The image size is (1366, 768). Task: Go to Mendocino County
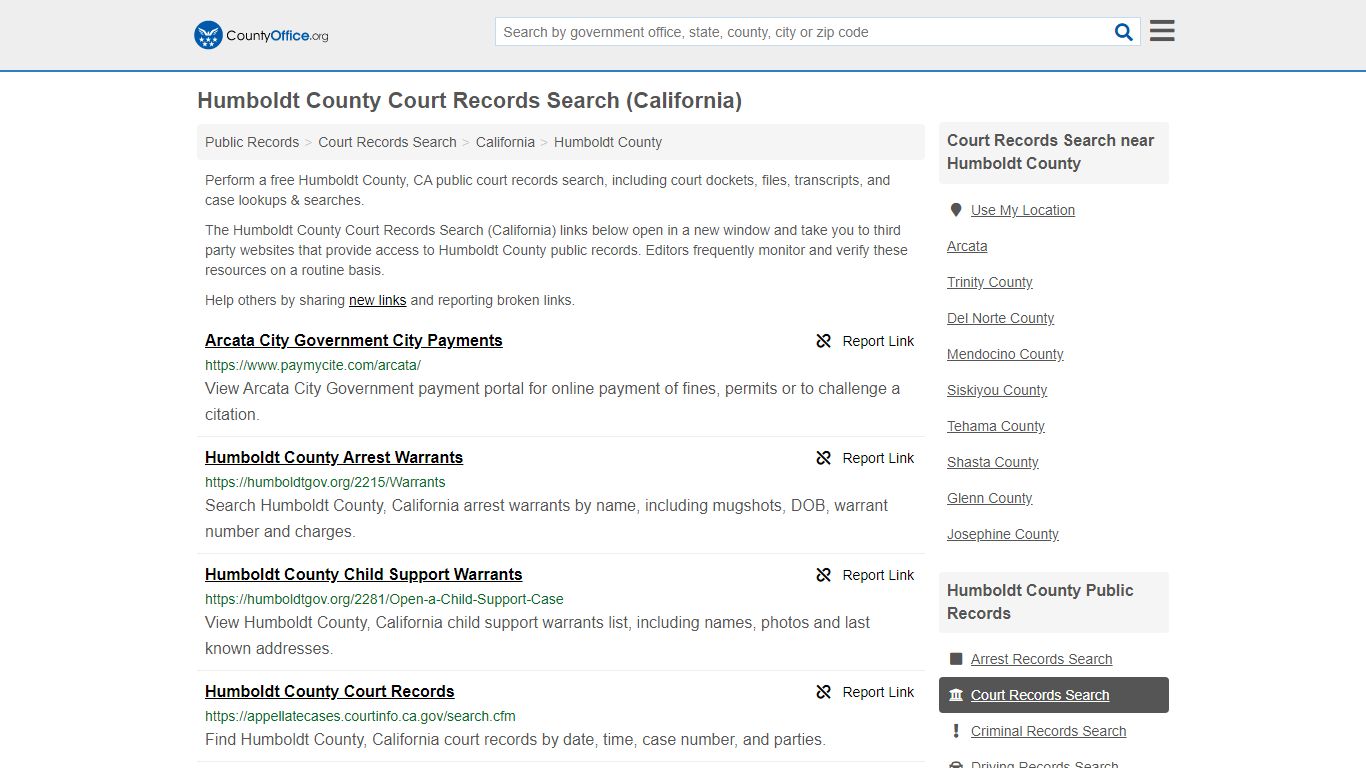[x=1005, y=354]
